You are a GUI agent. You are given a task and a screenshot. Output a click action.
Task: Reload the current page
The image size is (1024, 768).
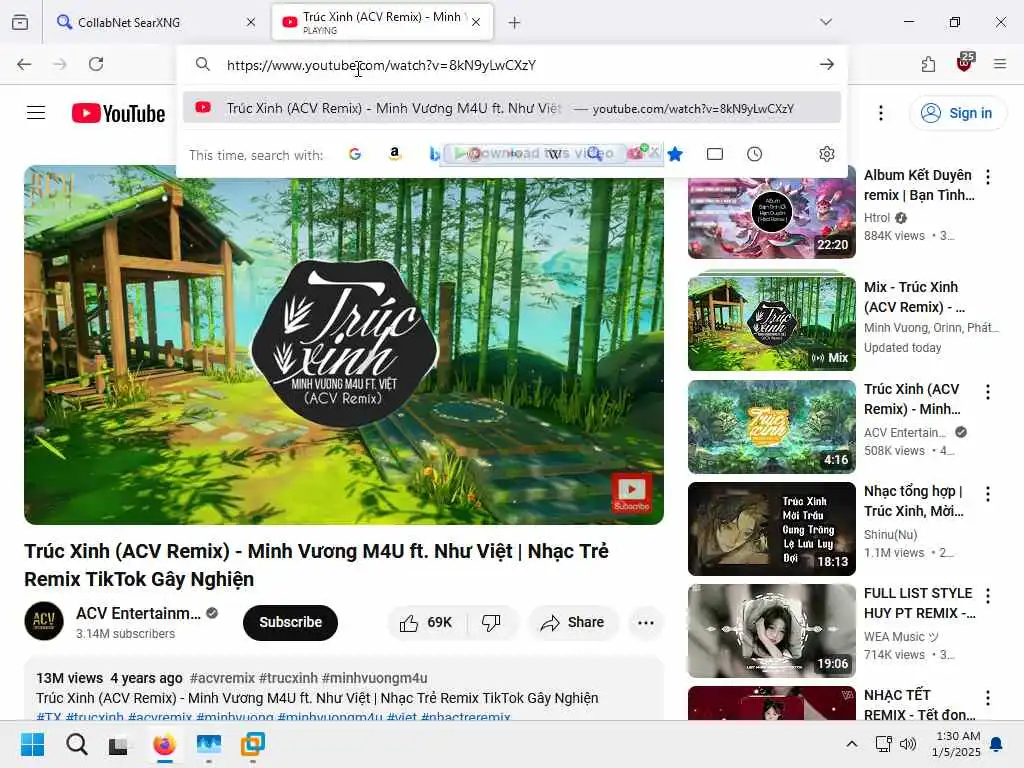click(96, 64)
